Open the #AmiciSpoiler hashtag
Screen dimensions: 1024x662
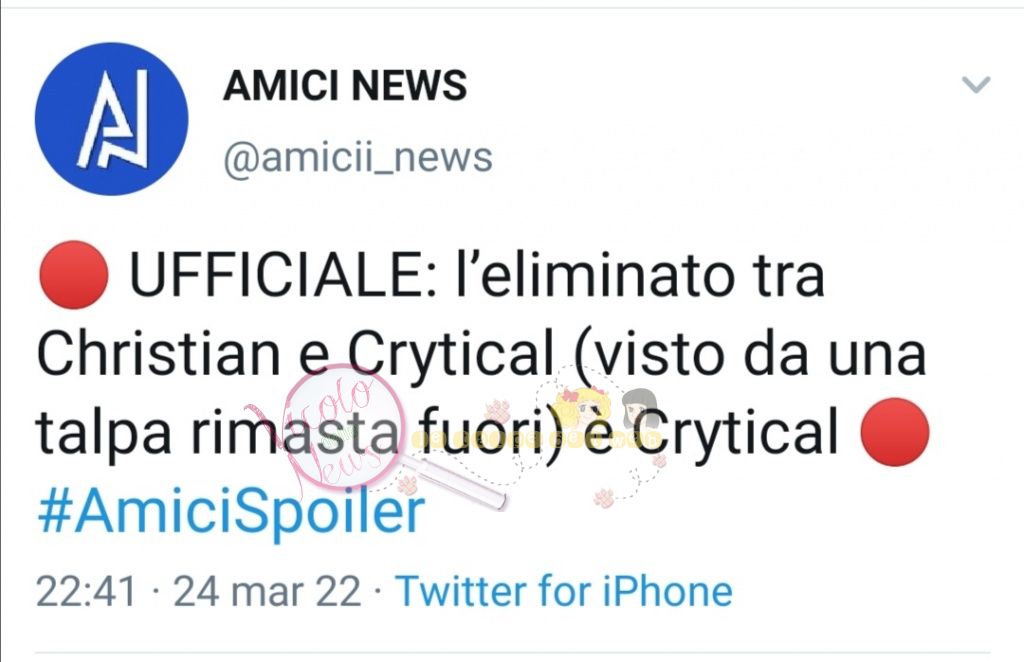[231, 511]
